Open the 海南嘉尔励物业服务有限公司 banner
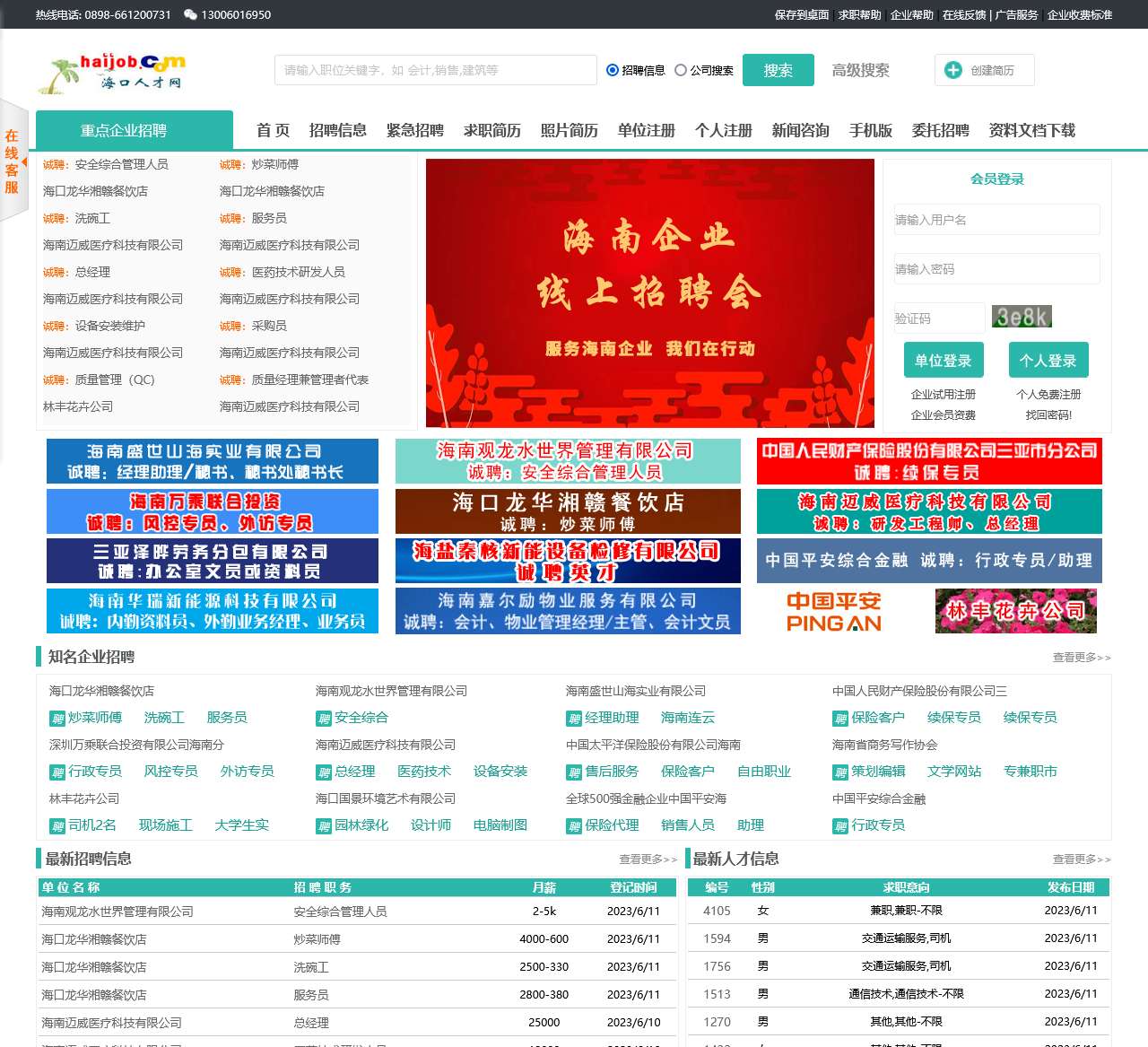 (568, 612)
